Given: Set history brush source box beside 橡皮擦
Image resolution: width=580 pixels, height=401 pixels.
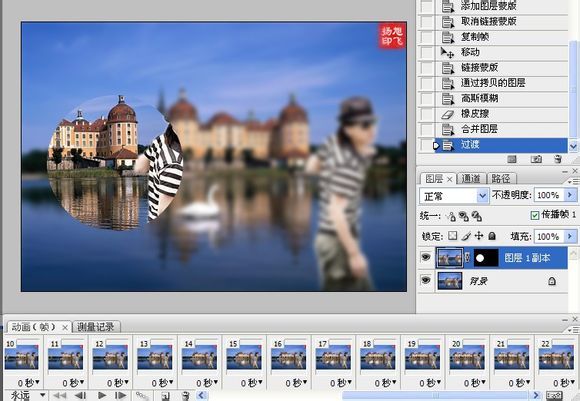Looking at the screenshot, I should pos(426,114).
